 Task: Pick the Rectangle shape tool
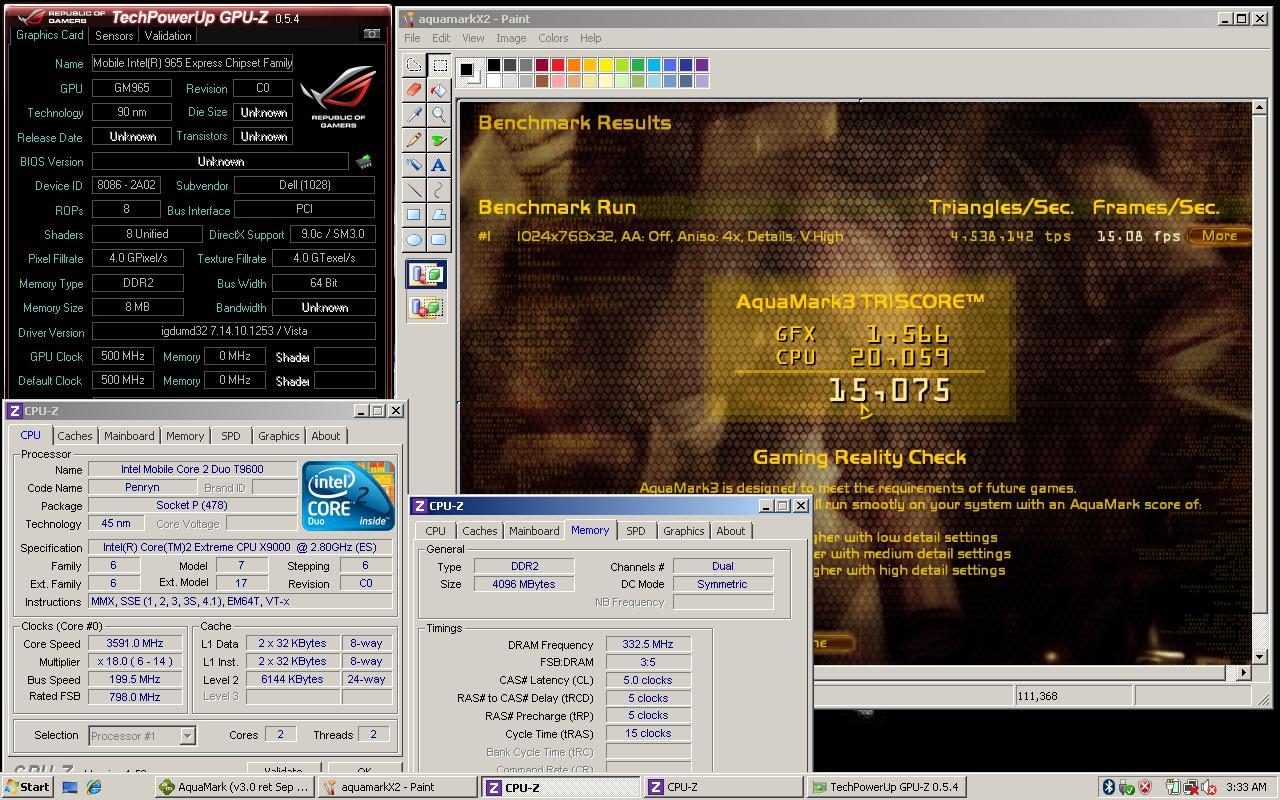[414, 215]
